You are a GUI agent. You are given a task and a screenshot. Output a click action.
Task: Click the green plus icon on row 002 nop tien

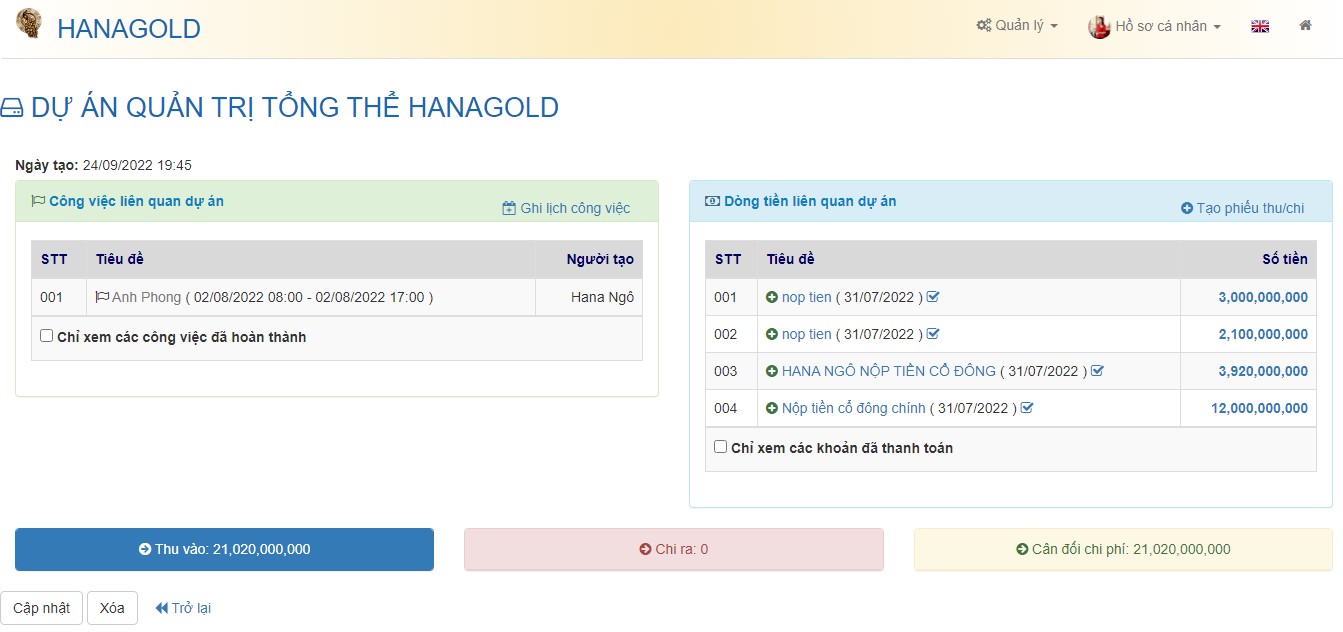(x=772, y=334)
